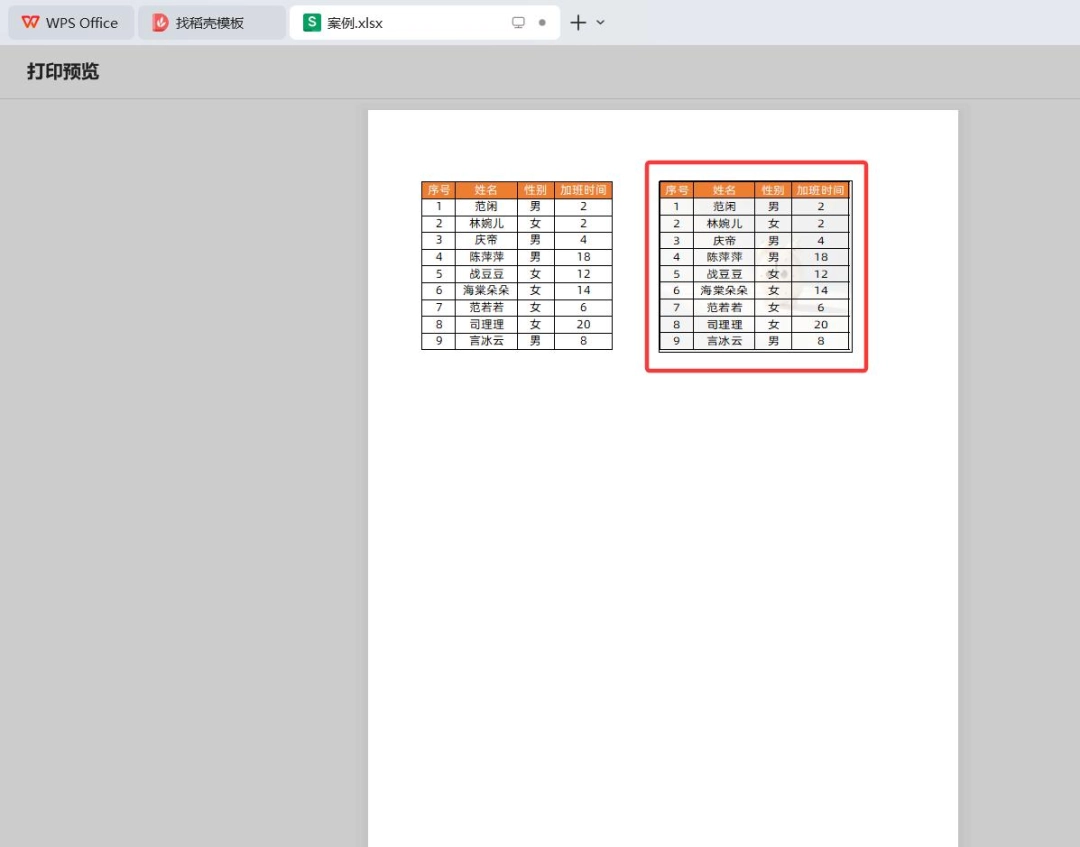
Task: Select 陈萍萍 in the left table
Action: coord(486,257)
